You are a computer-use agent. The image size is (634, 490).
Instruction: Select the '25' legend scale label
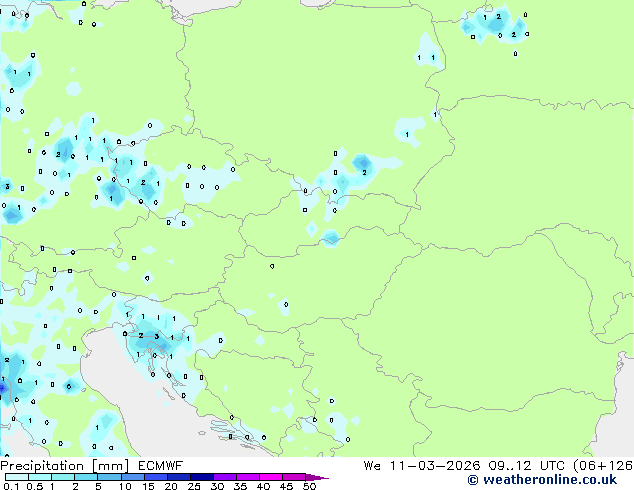click(194, 486)
